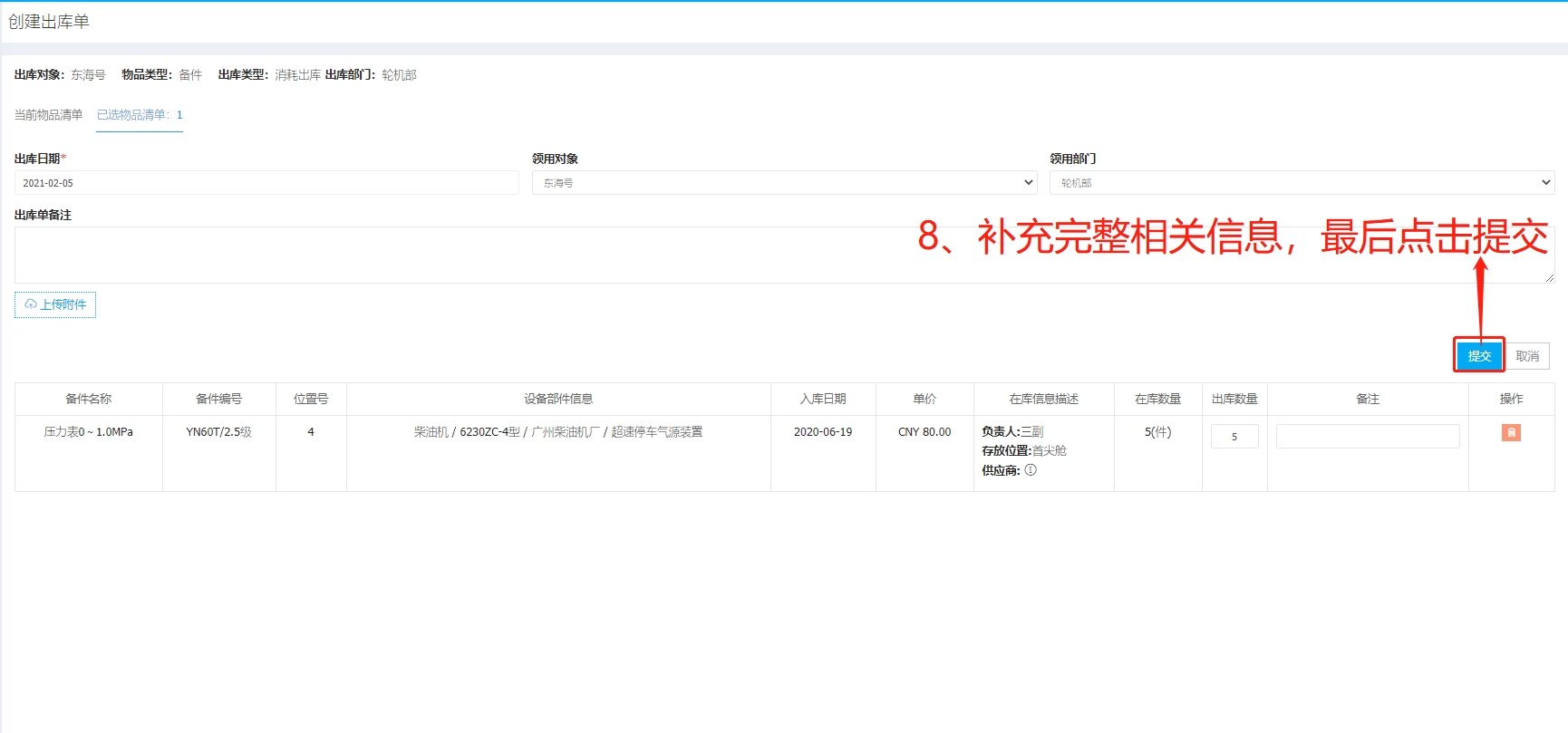Click the 备件名称 column header
This screenshot has height=733, width=1568.
[x=89, y=399]
